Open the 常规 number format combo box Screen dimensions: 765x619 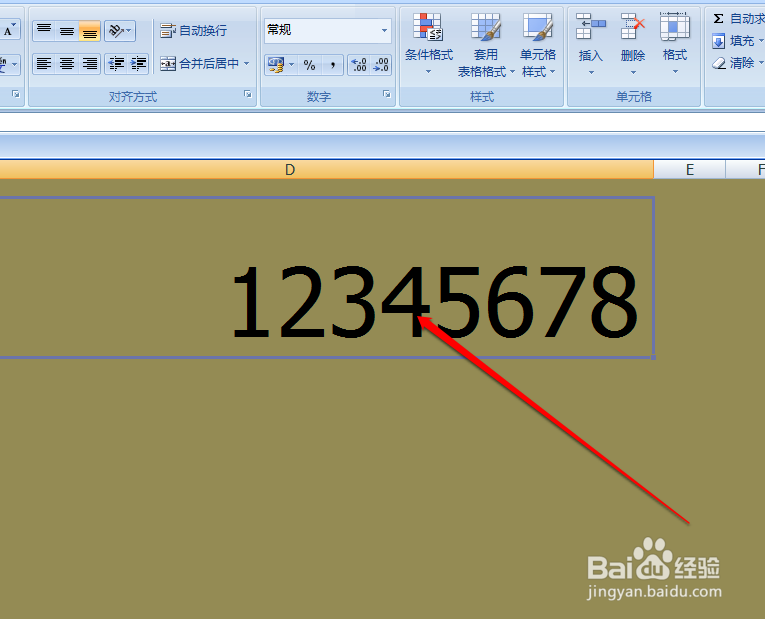coord(327,30)
